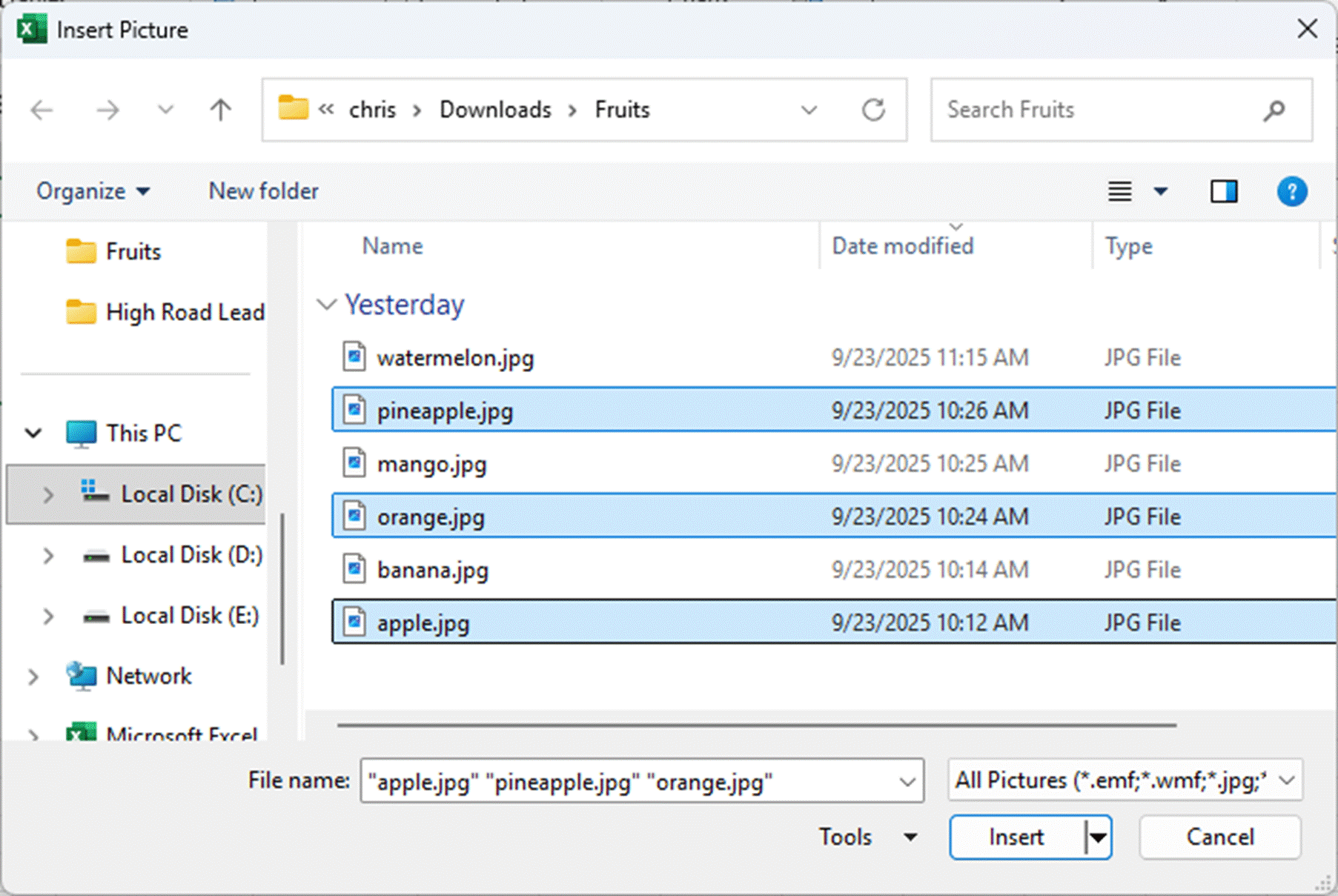Click the File name input field

[x=630, y=781]
